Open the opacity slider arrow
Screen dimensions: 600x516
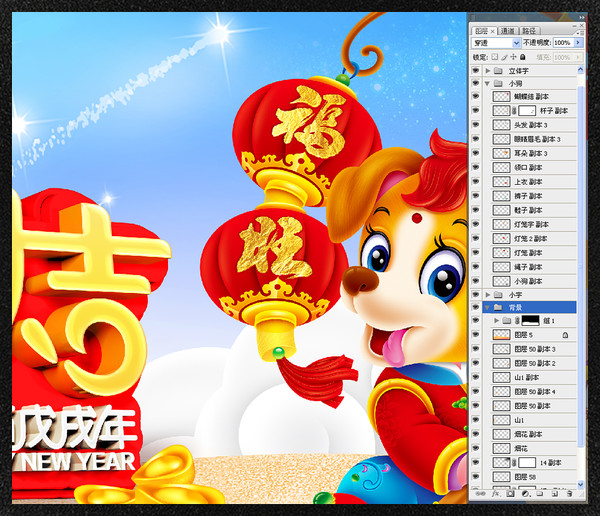point(578,42)
